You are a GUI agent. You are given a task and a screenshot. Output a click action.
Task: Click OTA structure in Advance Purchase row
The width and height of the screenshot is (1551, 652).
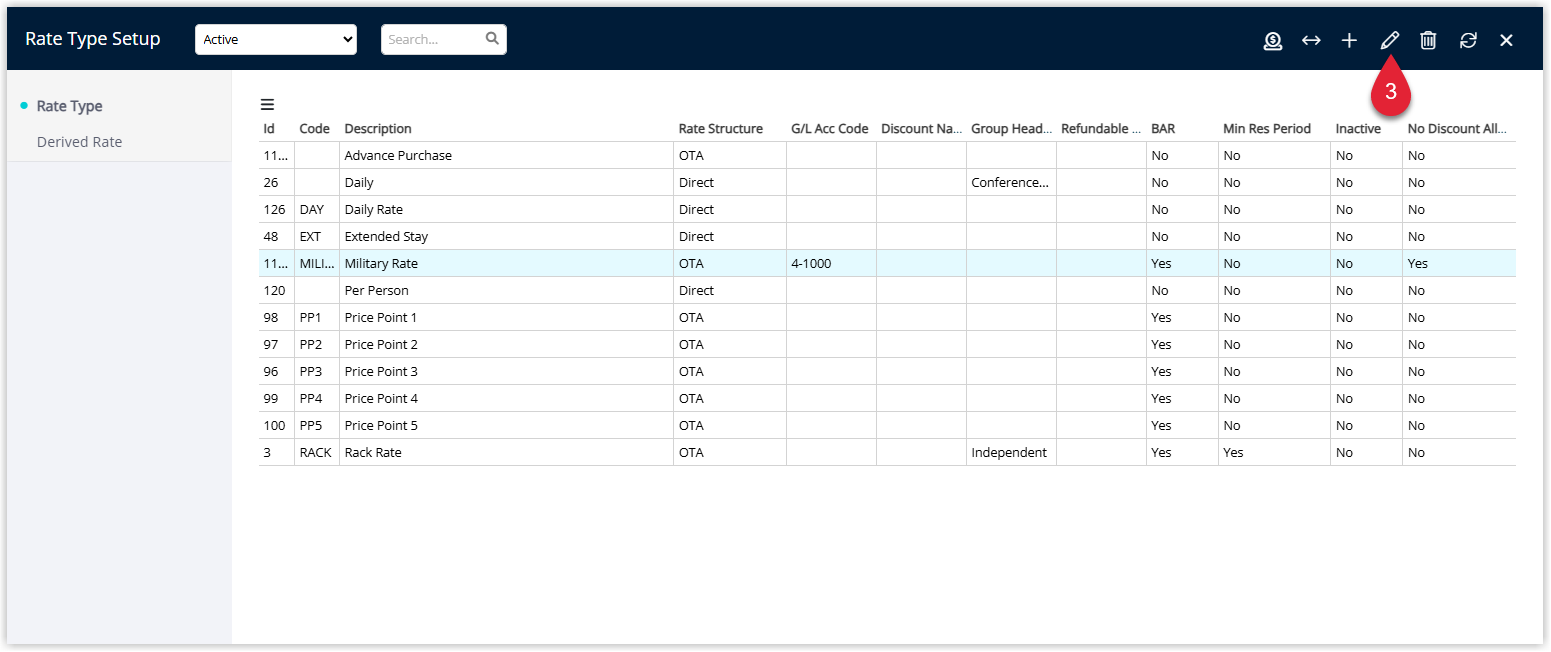[x=730, y=156]
